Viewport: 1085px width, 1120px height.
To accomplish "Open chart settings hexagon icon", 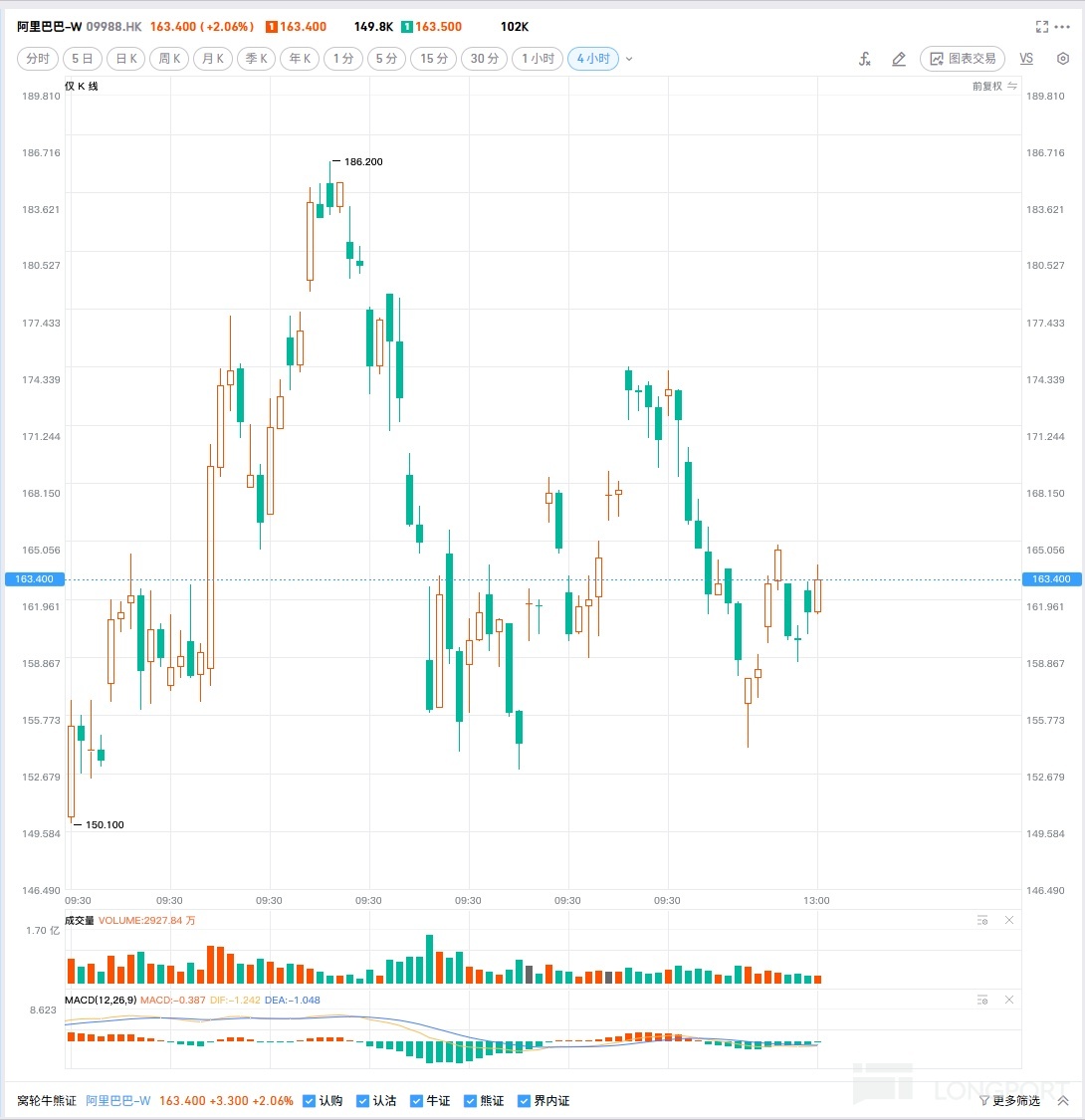I will pyautogui.click(x=1063, y=59).
